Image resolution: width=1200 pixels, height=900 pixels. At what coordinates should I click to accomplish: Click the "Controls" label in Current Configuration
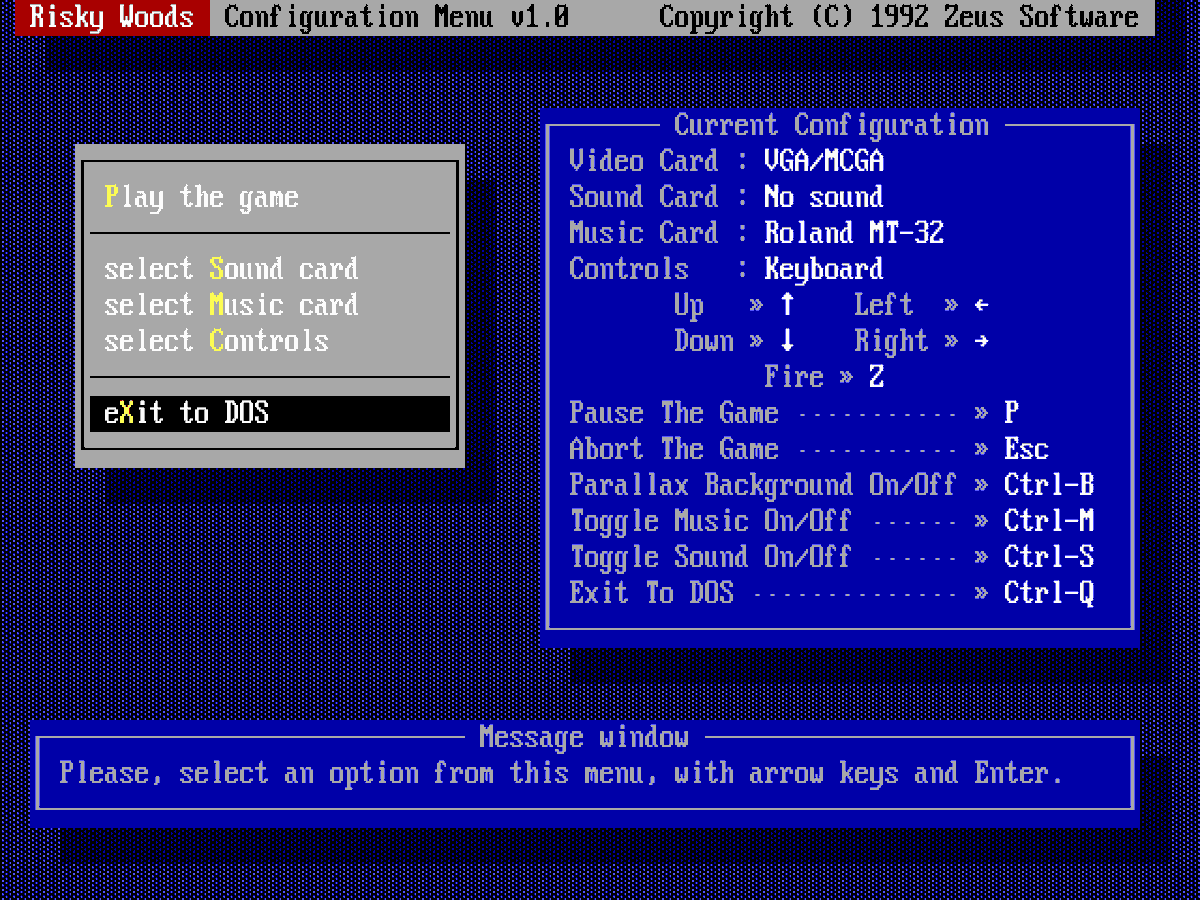pyautogui.click(x=629, y=269)
